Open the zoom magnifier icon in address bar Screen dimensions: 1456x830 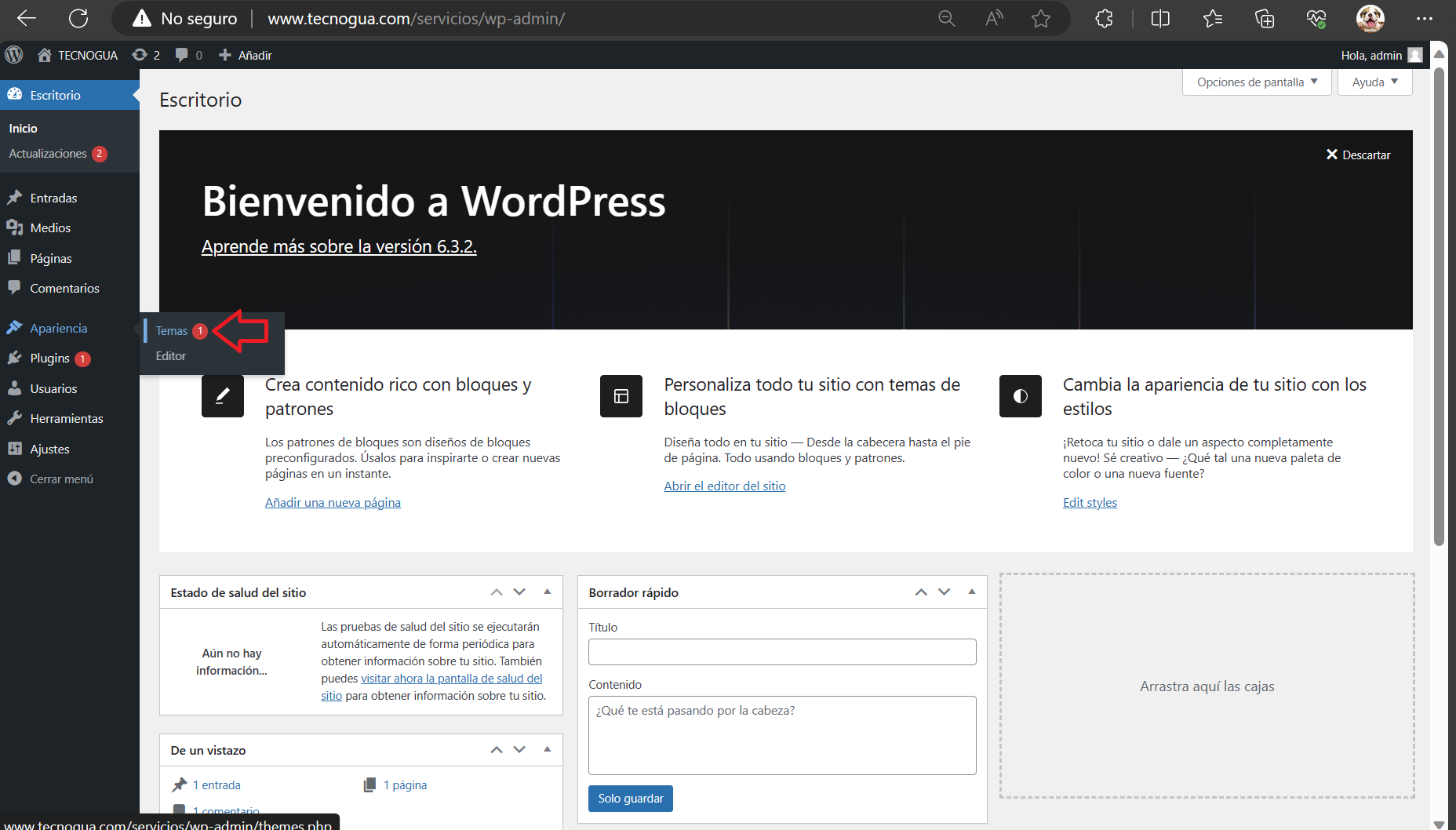tap(947, 19)
